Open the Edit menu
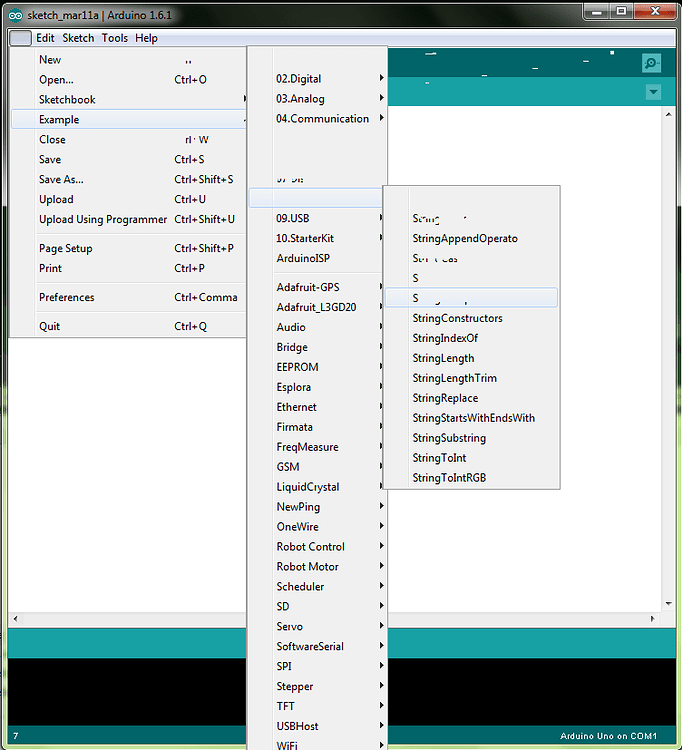Image resolution: width=682 pixels, height=750 pixels. coord(45,38)
